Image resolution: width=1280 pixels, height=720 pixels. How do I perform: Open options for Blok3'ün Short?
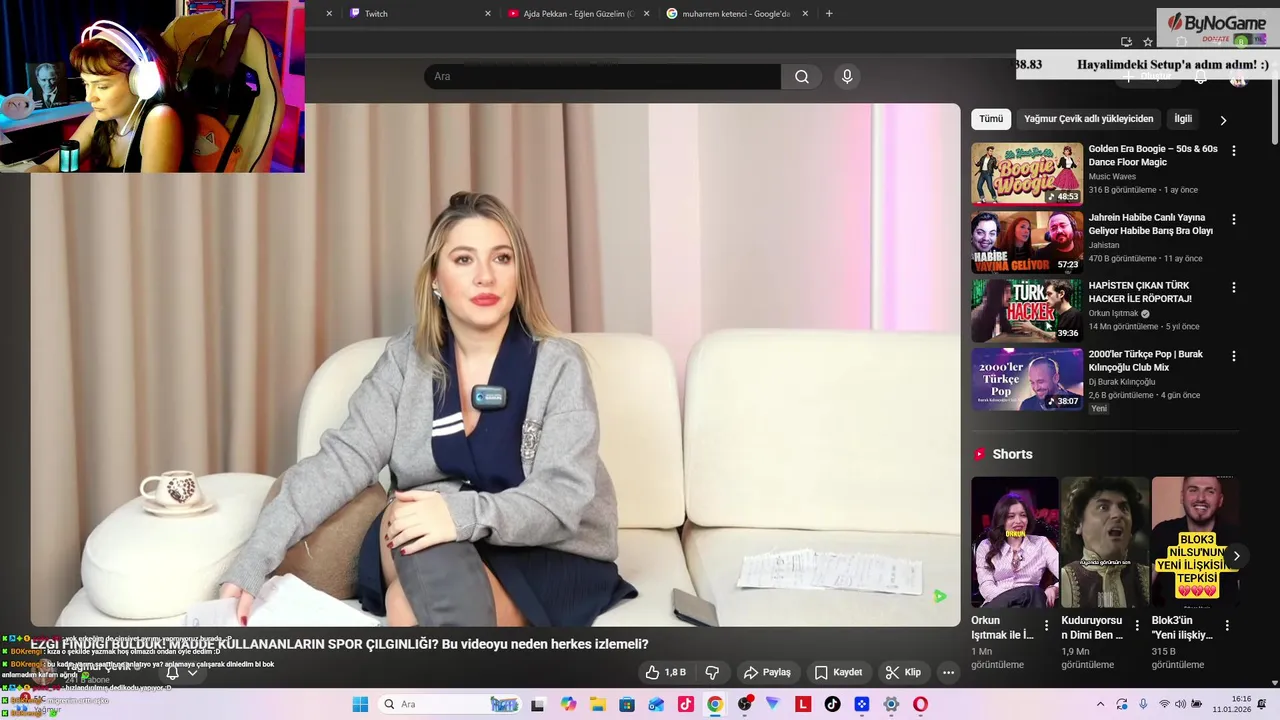click(x=1227, y=626)
